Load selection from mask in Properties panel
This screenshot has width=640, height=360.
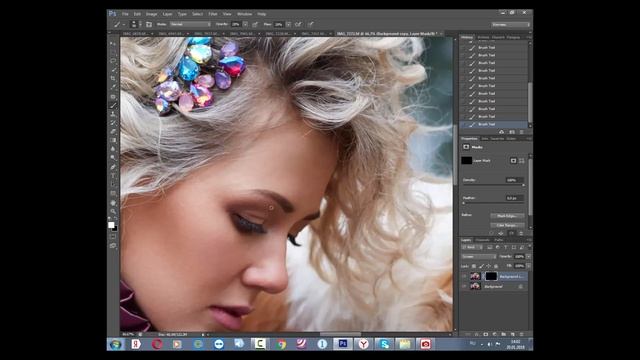click(x=491, y=233)
